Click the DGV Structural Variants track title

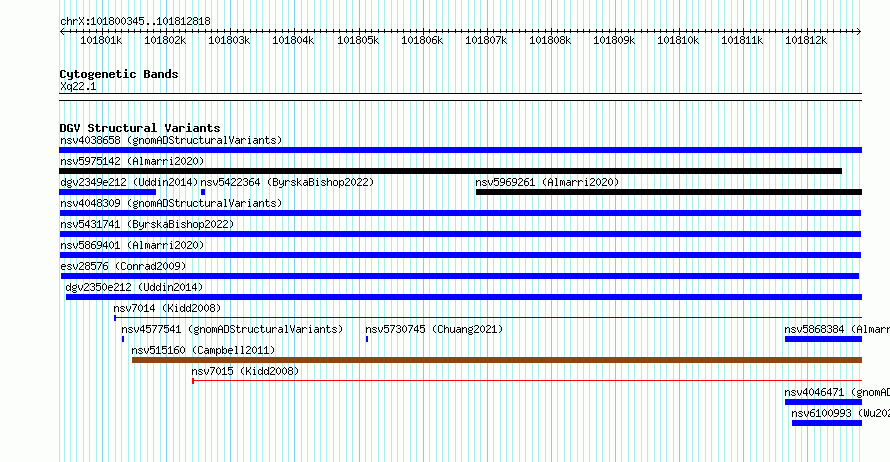coord(140,128)
